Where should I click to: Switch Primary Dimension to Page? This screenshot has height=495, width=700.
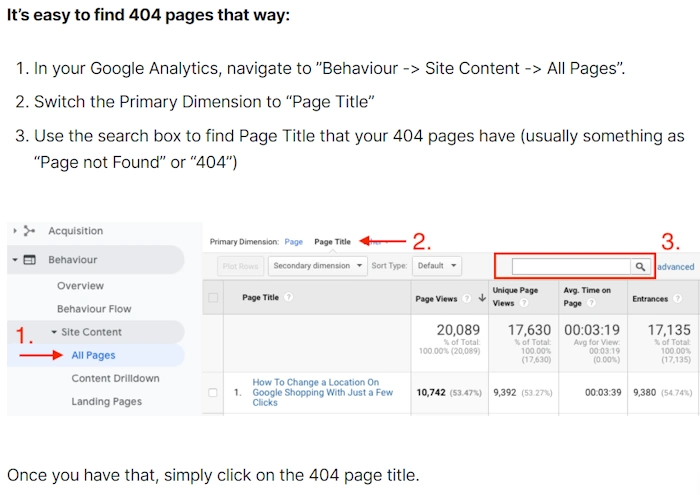pos(294,242)
